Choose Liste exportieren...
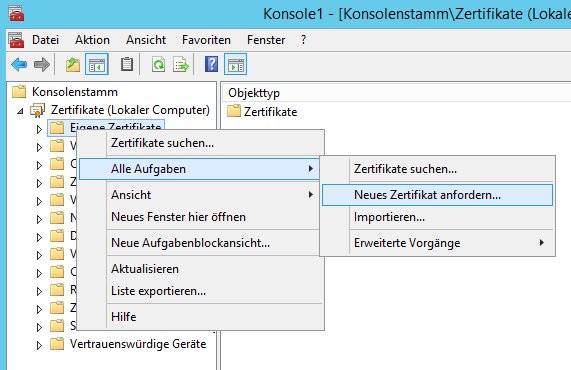 [201, 291]
